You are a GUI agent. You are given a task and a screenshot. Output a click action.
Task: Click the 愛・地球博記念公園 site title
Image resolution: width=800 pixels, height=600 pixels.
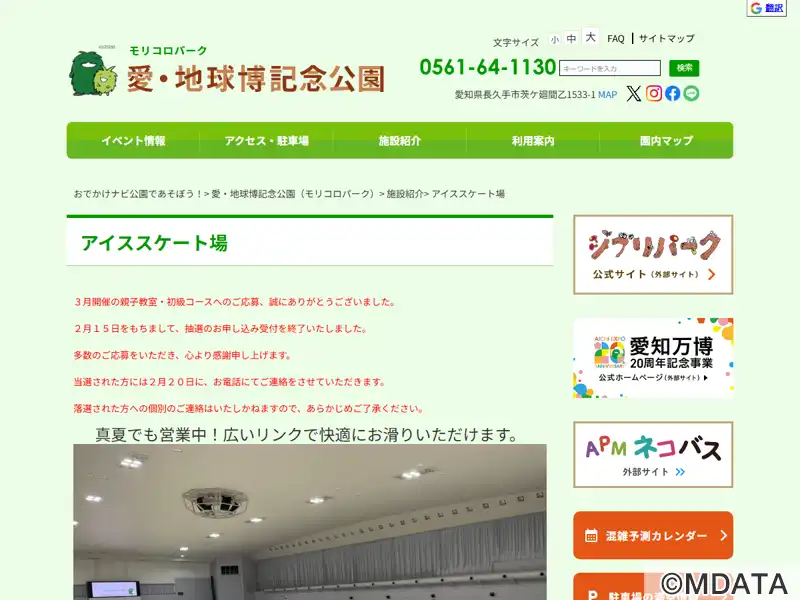pyautogui.click(x=256, y=79)
